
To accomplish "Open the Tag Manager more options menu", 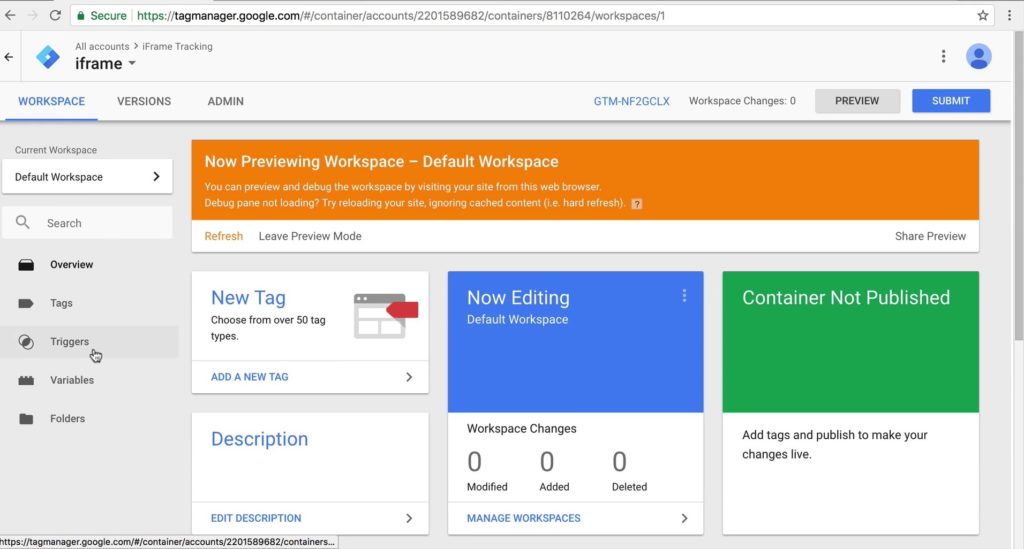I will [x=943, y=57].
